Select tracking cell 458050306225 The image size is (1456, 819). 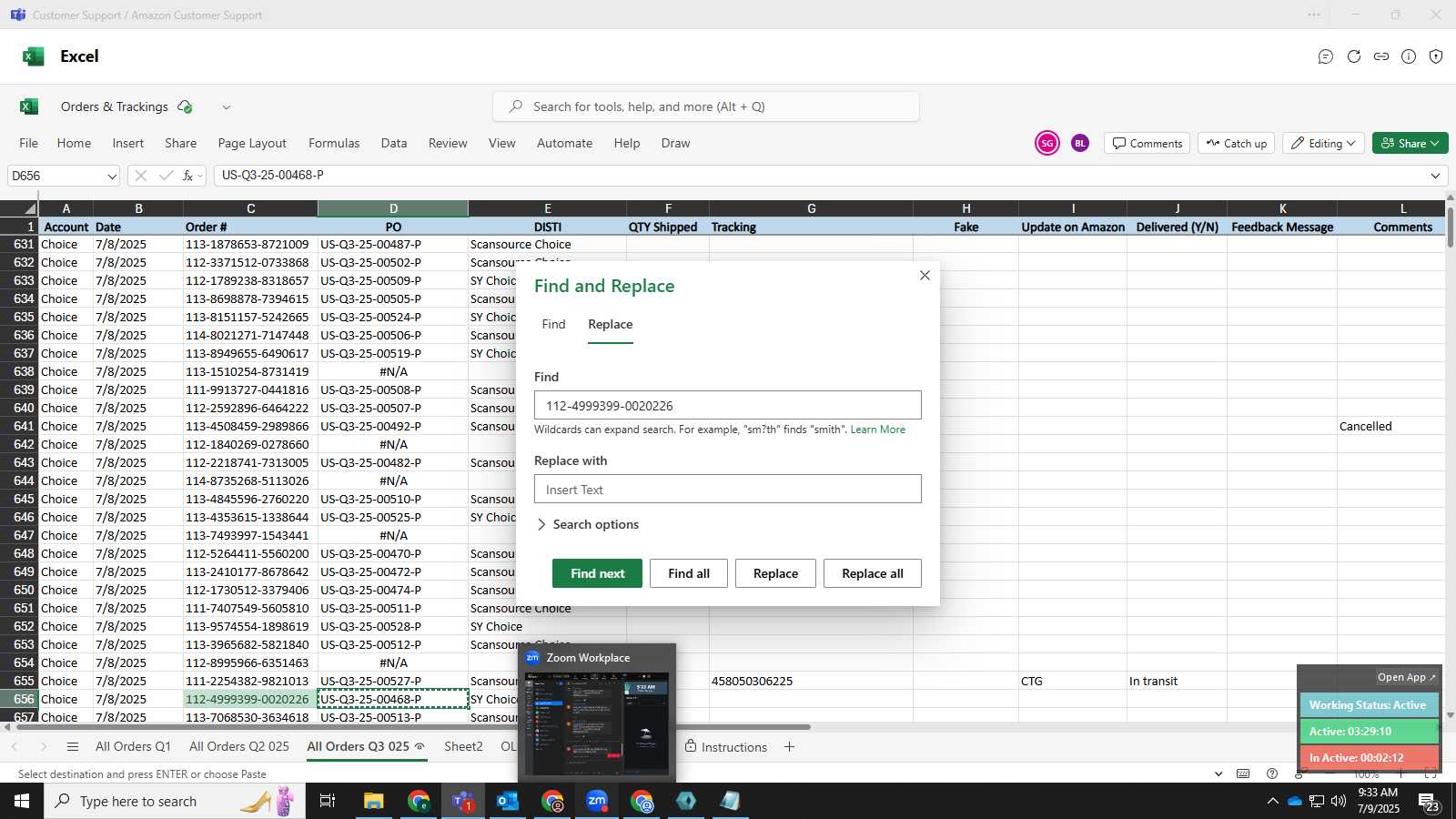pyautogui.click(x=811, y=681)
